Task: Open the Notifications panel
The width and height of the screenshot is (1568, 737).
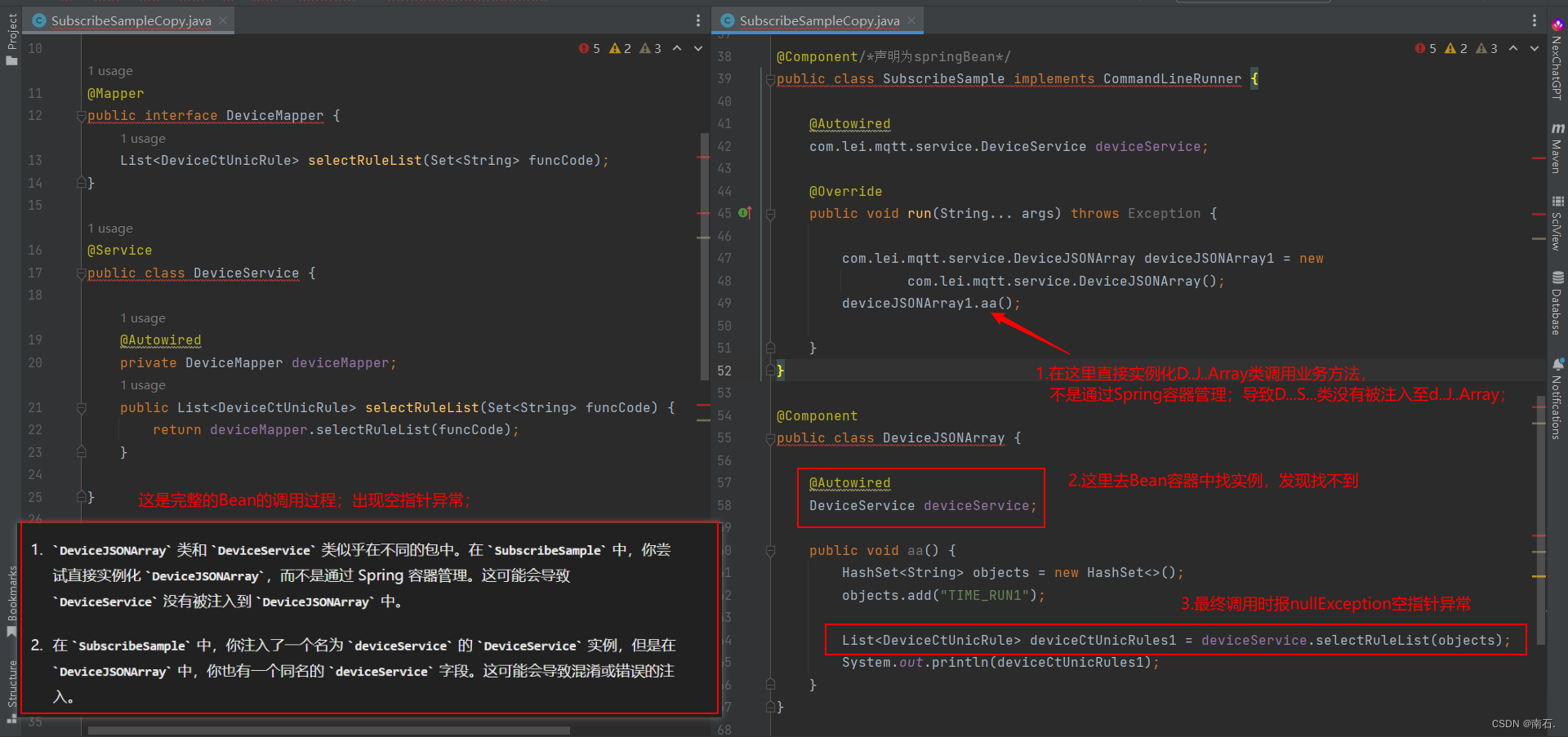Action: coord(1557,399)
